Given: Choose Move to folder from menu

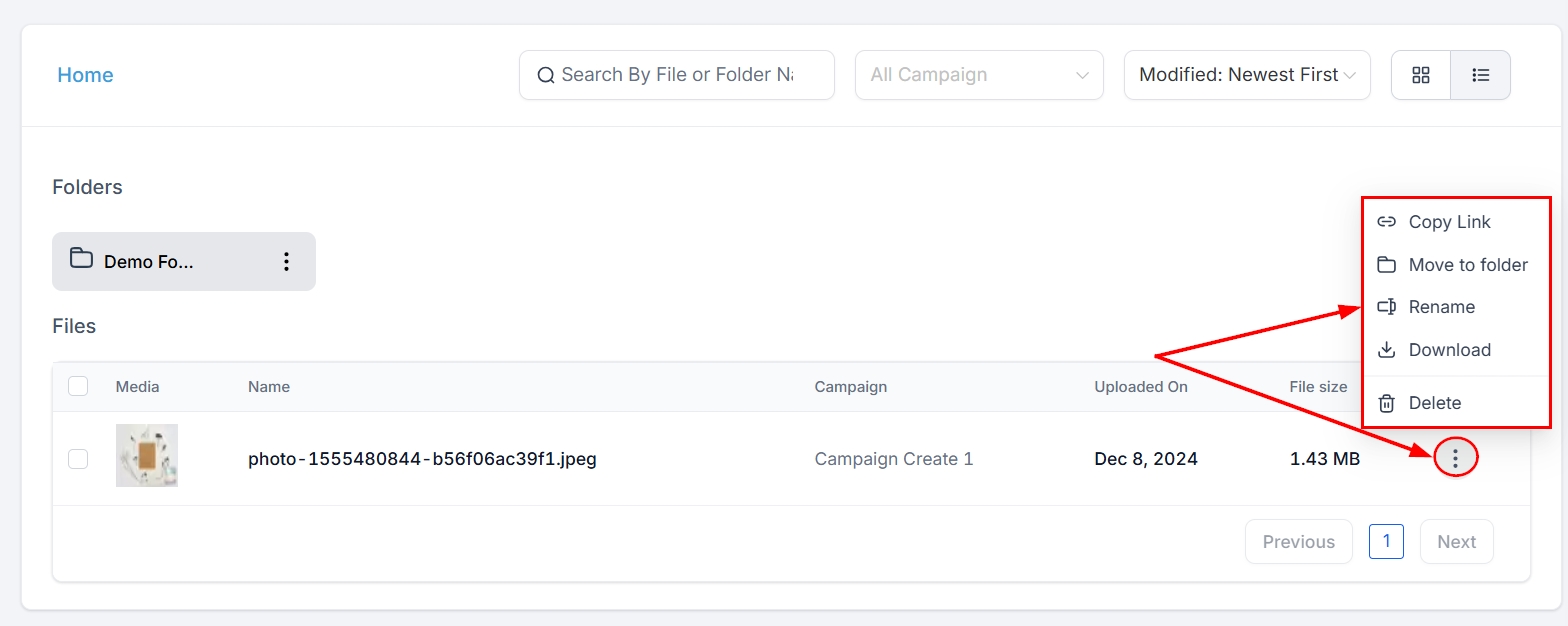Looking at the screenshot, I should 1467,265.
